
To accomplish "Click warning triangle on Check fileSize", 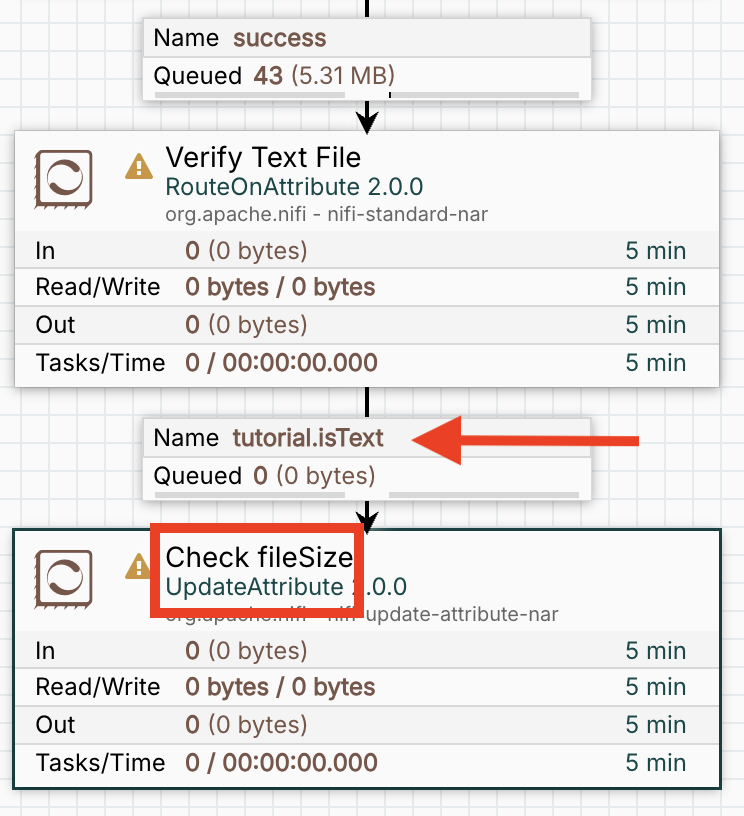I will pos(137,567).
